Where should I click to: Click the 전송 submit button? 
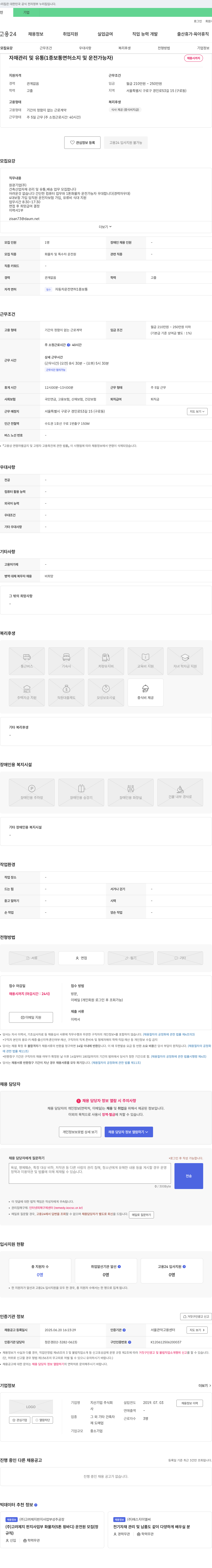click(x=188, y=1176)
